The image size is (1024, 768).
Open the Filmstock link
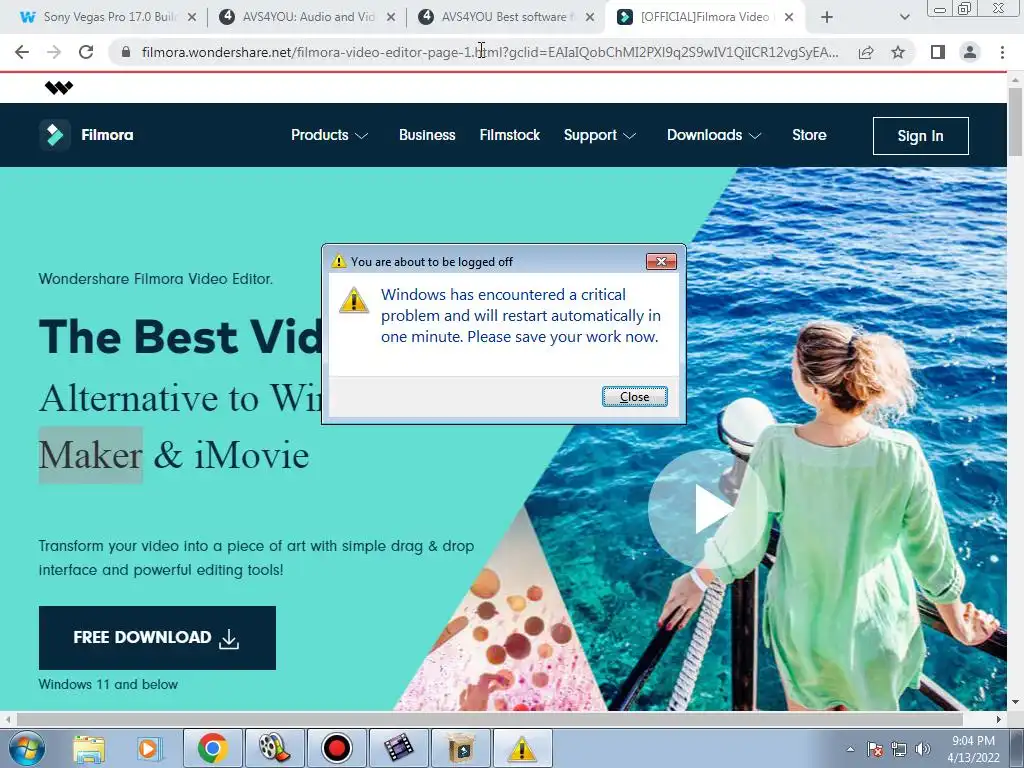point(509,135)
